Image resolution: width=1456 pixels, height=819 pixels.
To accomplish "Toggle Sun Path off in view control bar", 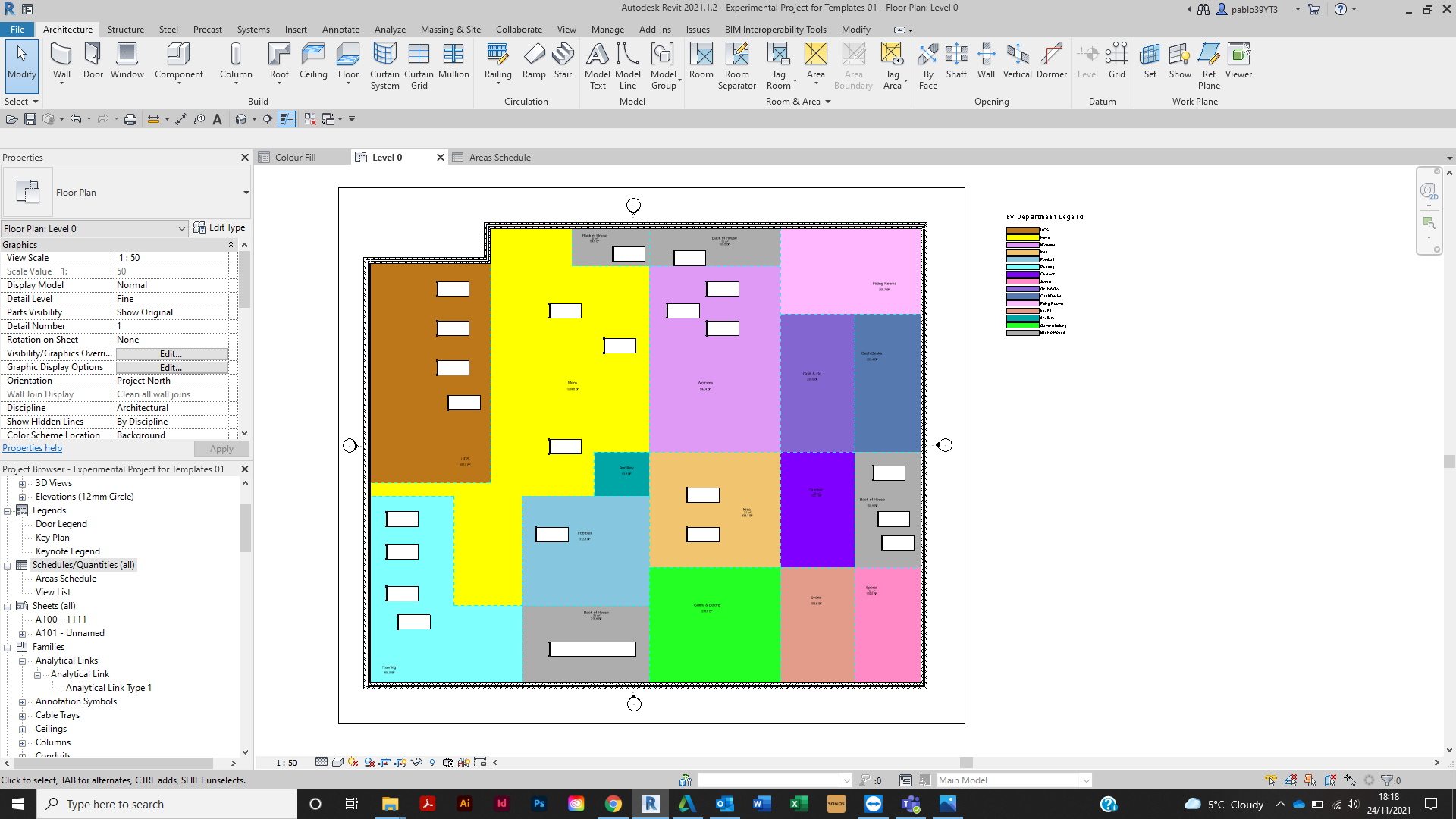I will click(353, 762).
